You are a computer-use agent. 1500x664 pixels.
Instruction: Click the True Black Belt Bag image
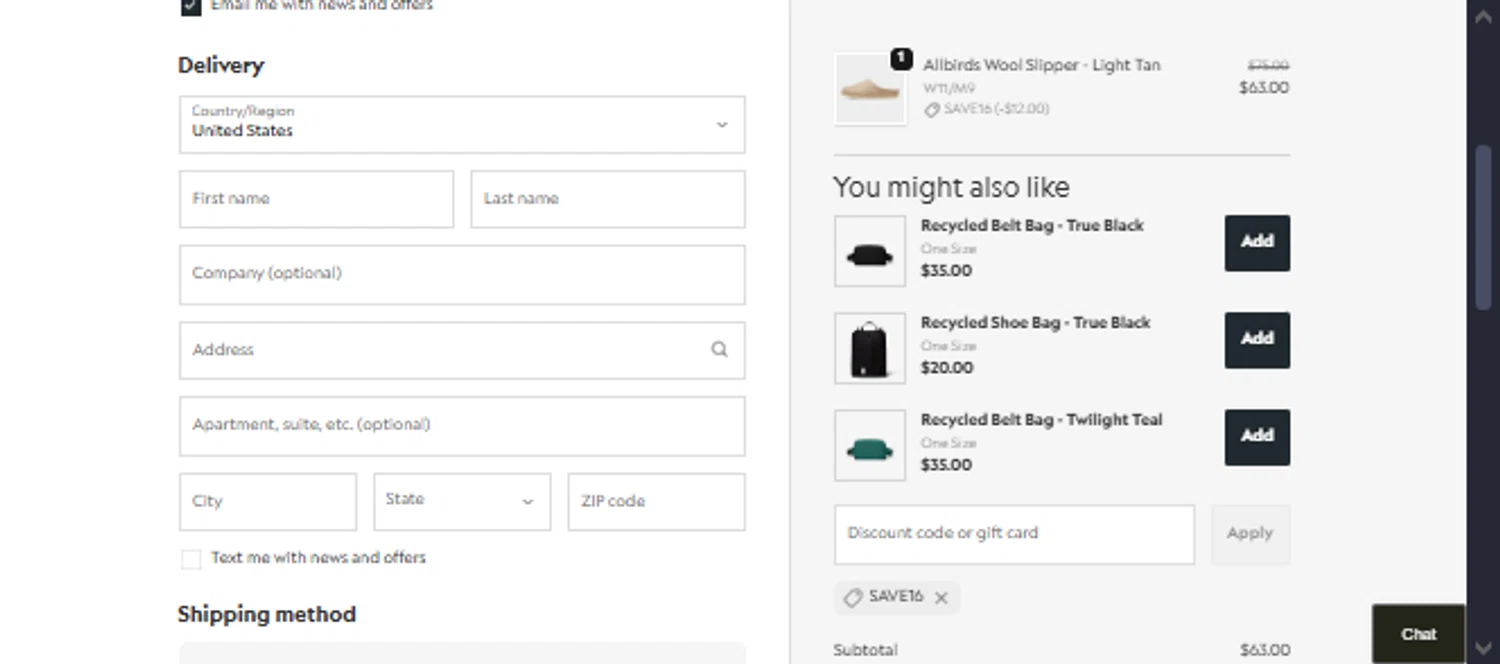tap(870, 251)
